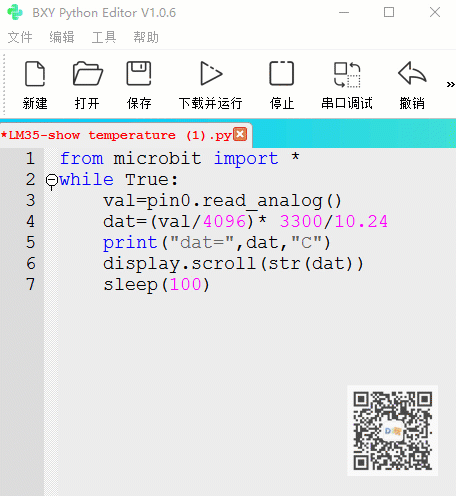
Task: Click the BXY Python Editor app logo
Action: pyautogui.click(x=15, y=12)
